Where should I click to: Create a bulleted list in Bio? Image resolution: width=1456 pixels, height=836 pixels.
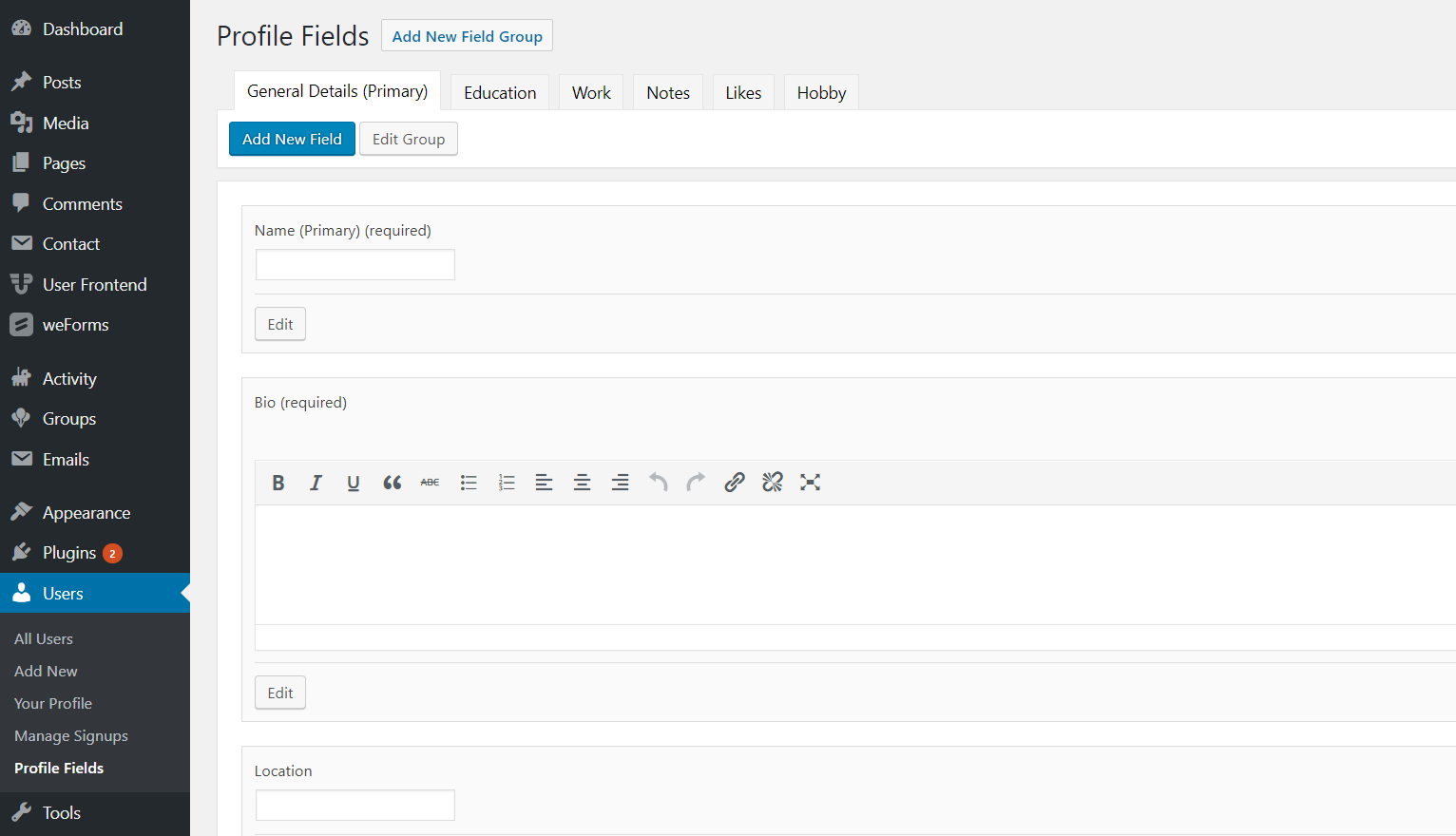click(469, 483)
